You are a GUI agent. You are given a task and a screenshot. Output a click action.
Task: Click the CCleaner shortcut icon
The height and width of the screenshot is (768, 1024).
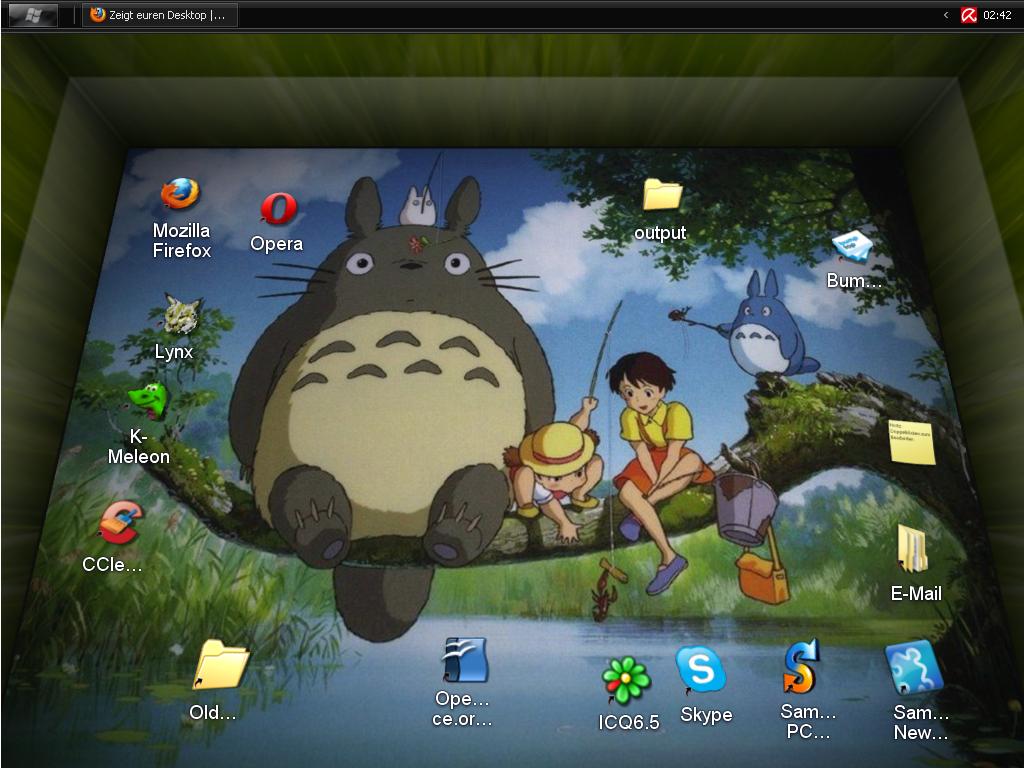pyautogui.click(x=120, y=522)
